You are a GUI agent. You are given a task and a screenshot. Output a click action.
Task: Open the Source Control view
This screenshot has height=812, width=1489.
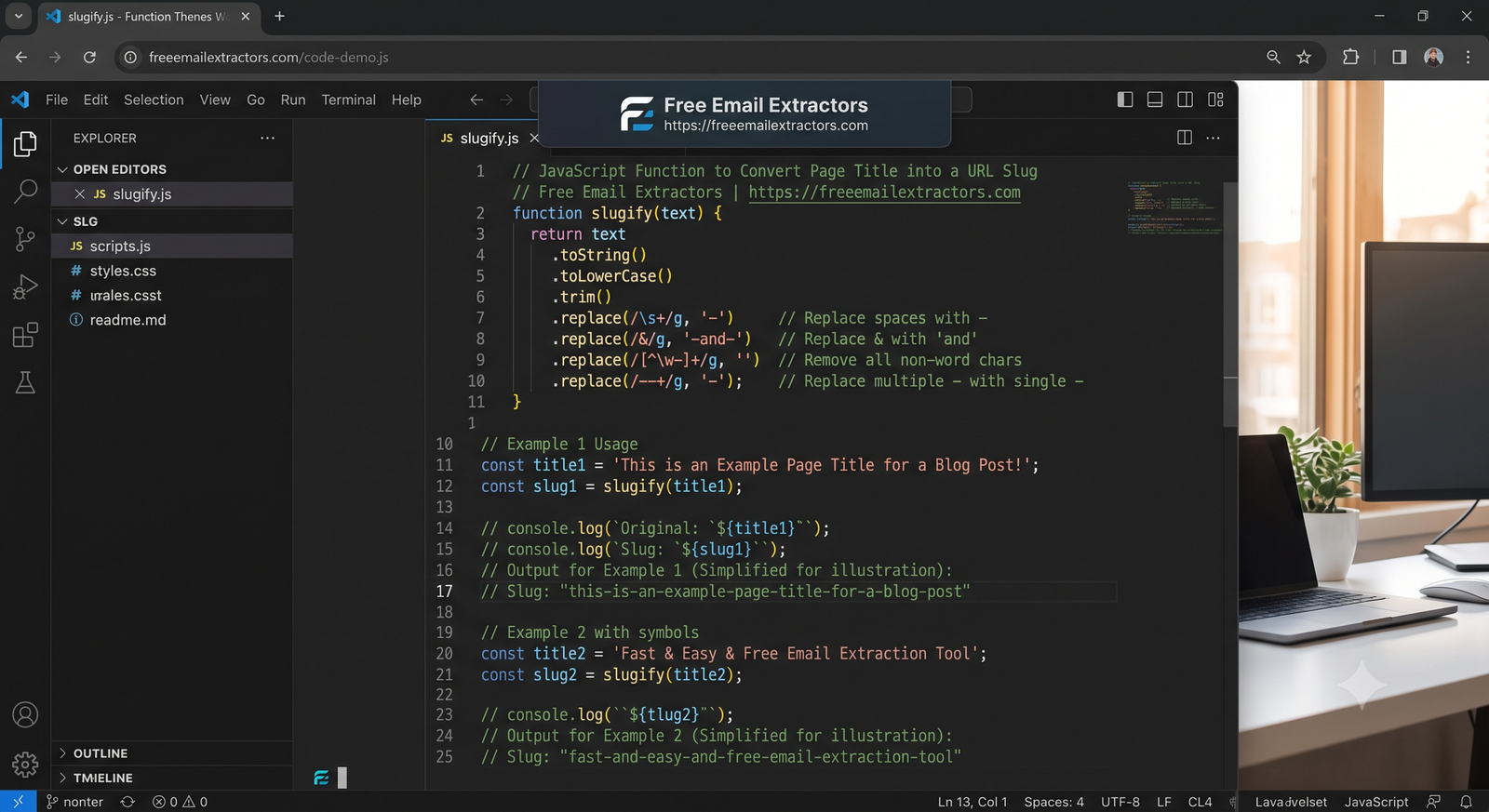coord(25,239)
